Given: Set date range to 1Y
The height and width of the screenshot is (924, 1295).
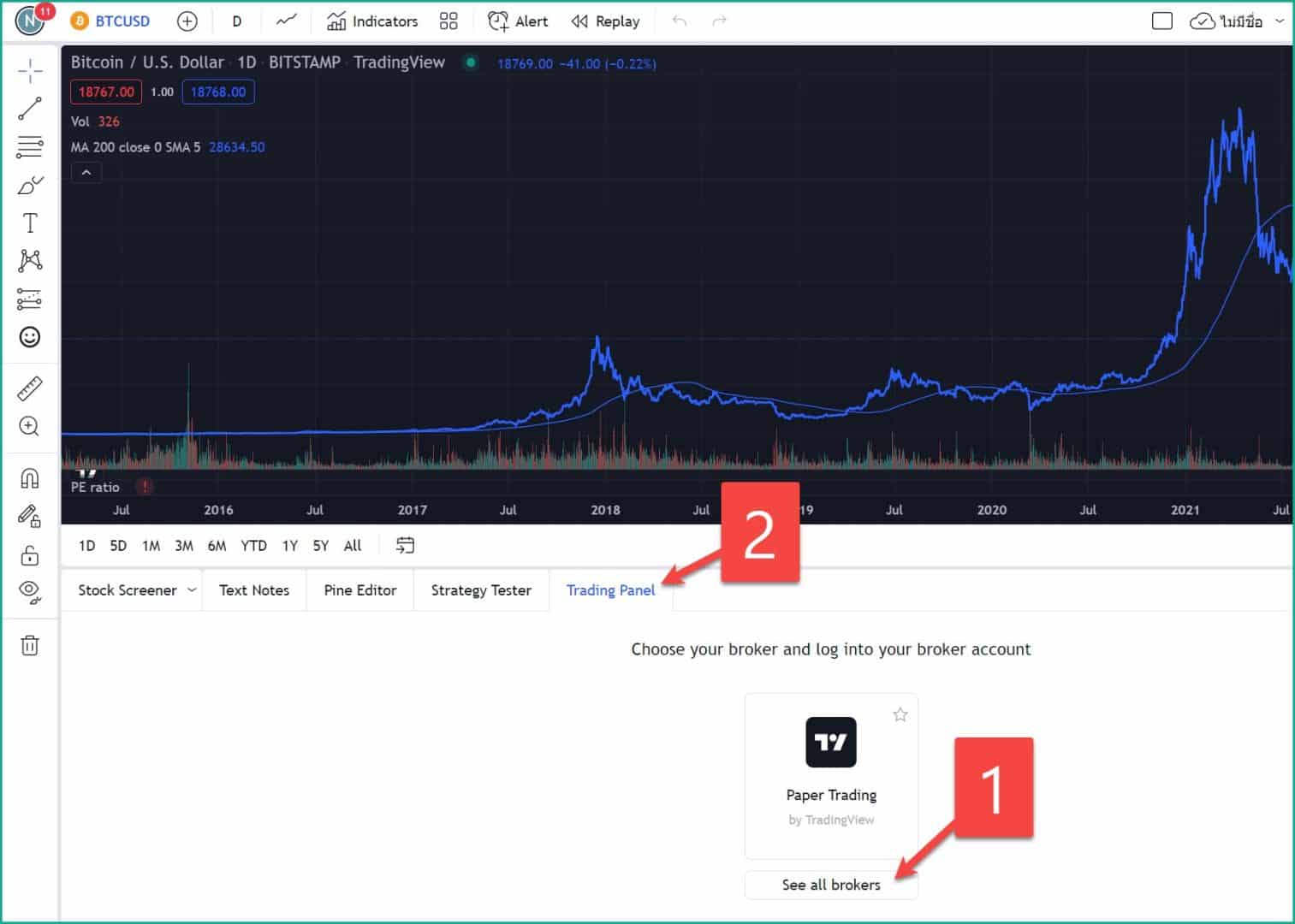Looking at the screenshot, I should click(290, 546).
